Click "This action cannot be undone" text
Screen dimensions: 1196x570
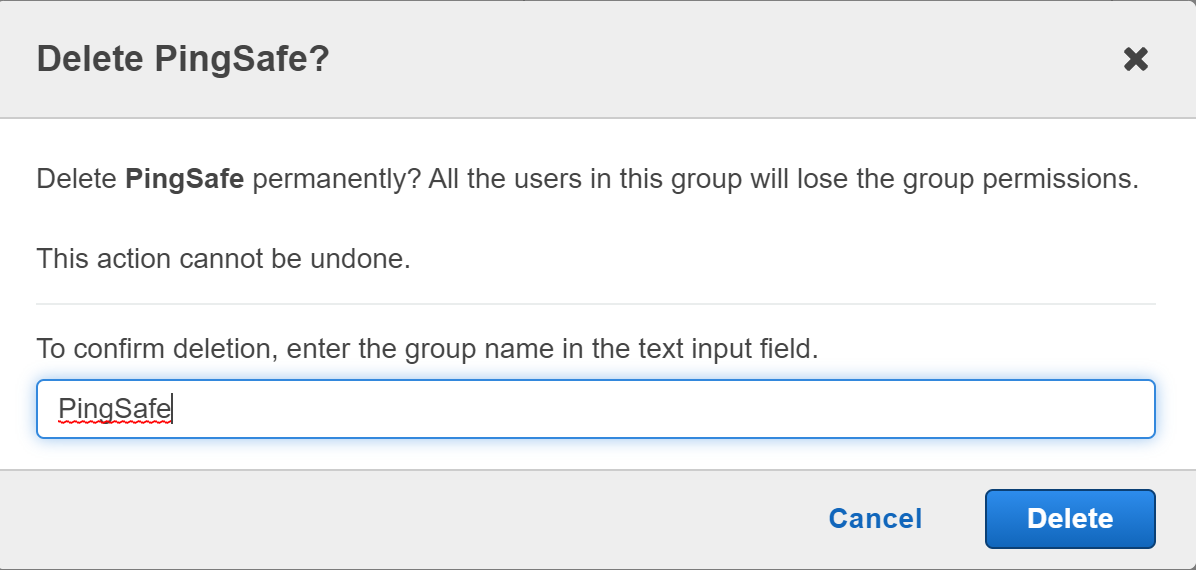pos(223,259)
